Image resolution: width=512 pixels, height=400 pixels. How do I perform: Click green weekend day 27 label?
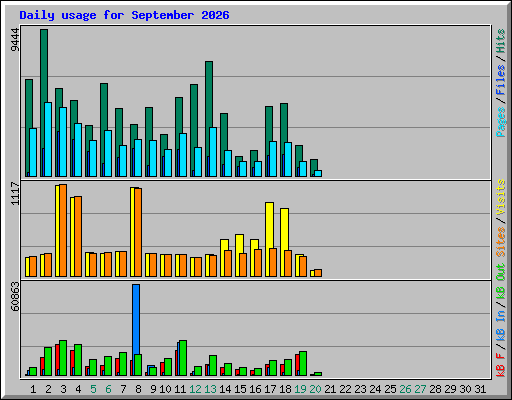point(420,389)
